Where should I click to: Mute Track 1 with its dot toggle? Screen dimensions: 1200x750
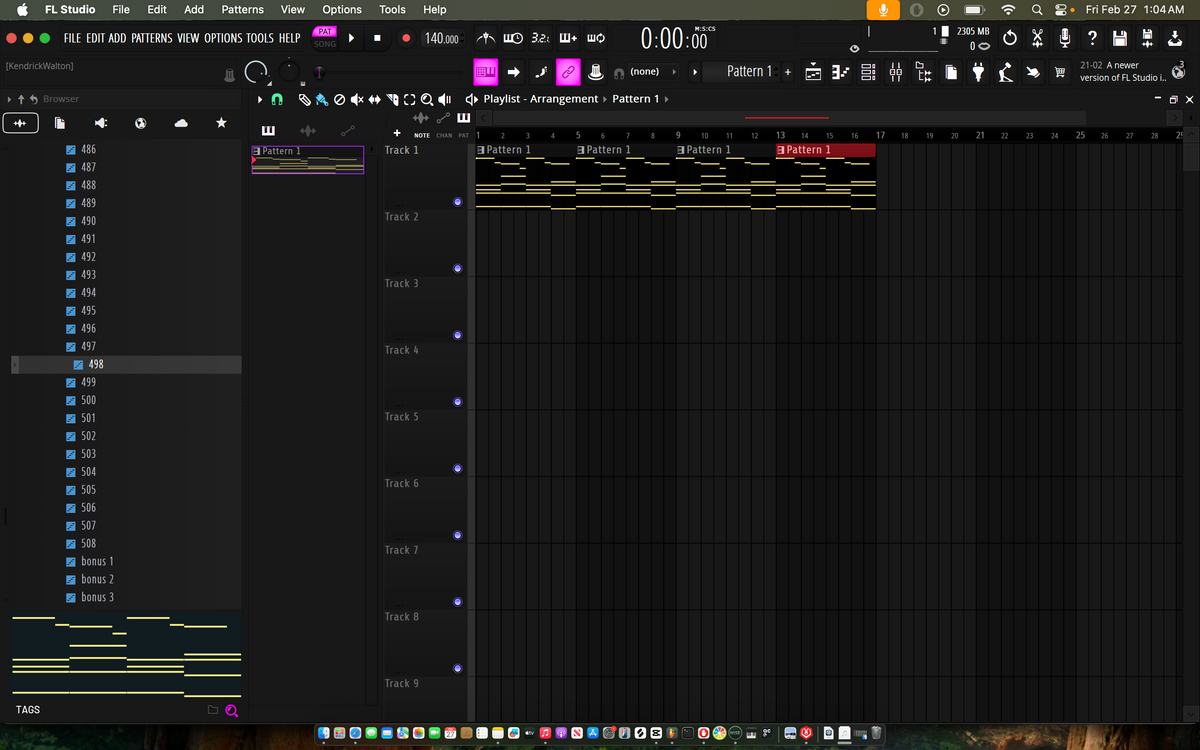coord(457,202)
